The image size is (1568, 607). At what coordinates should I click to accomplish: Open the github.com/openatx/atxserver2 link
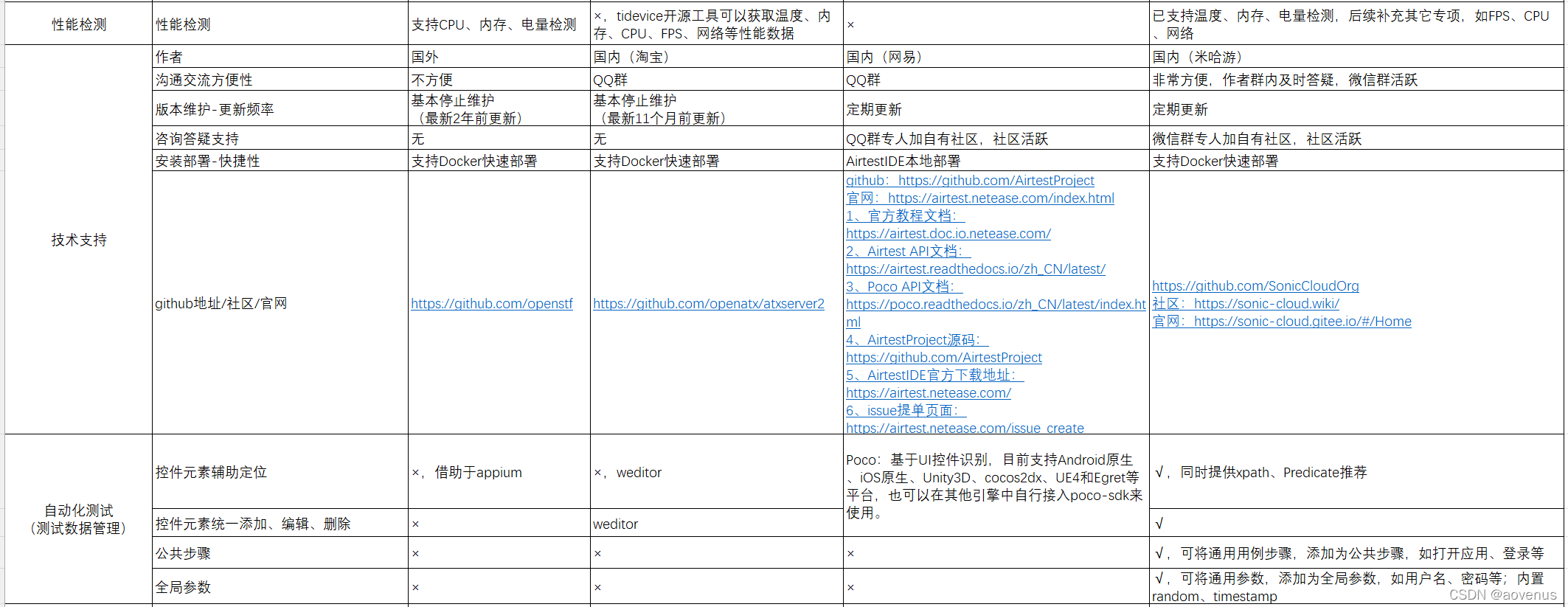click(x=709, y=304)
